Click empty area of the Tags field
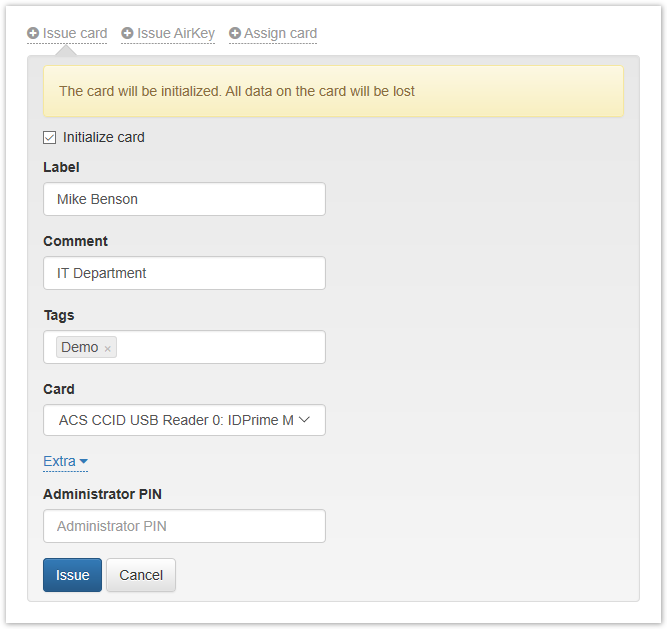This screenshot has width=667, height=629. pyautogui.click(x=220, y=347)
